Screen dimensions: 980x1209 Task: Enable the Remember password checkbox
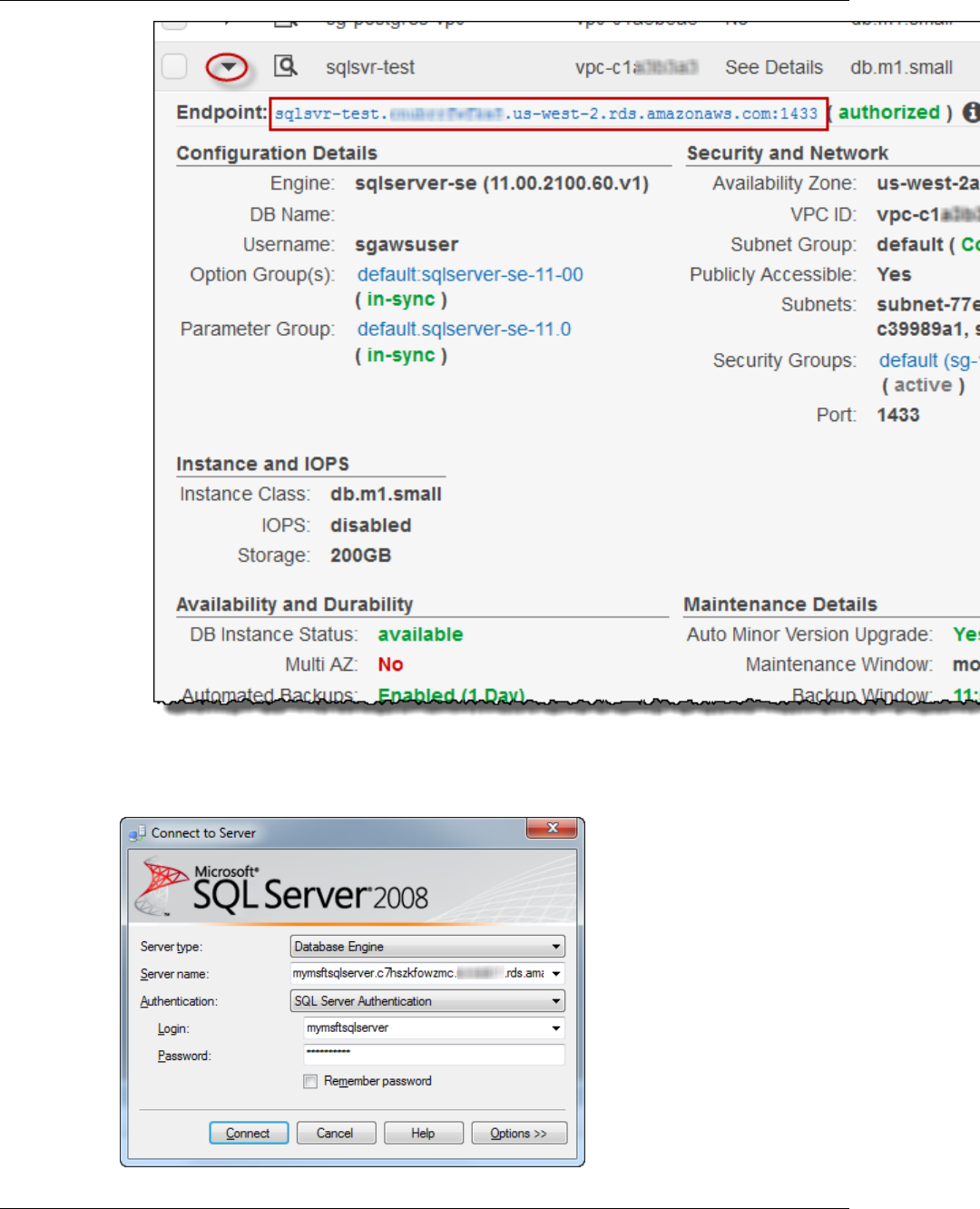pos(310,1081)
